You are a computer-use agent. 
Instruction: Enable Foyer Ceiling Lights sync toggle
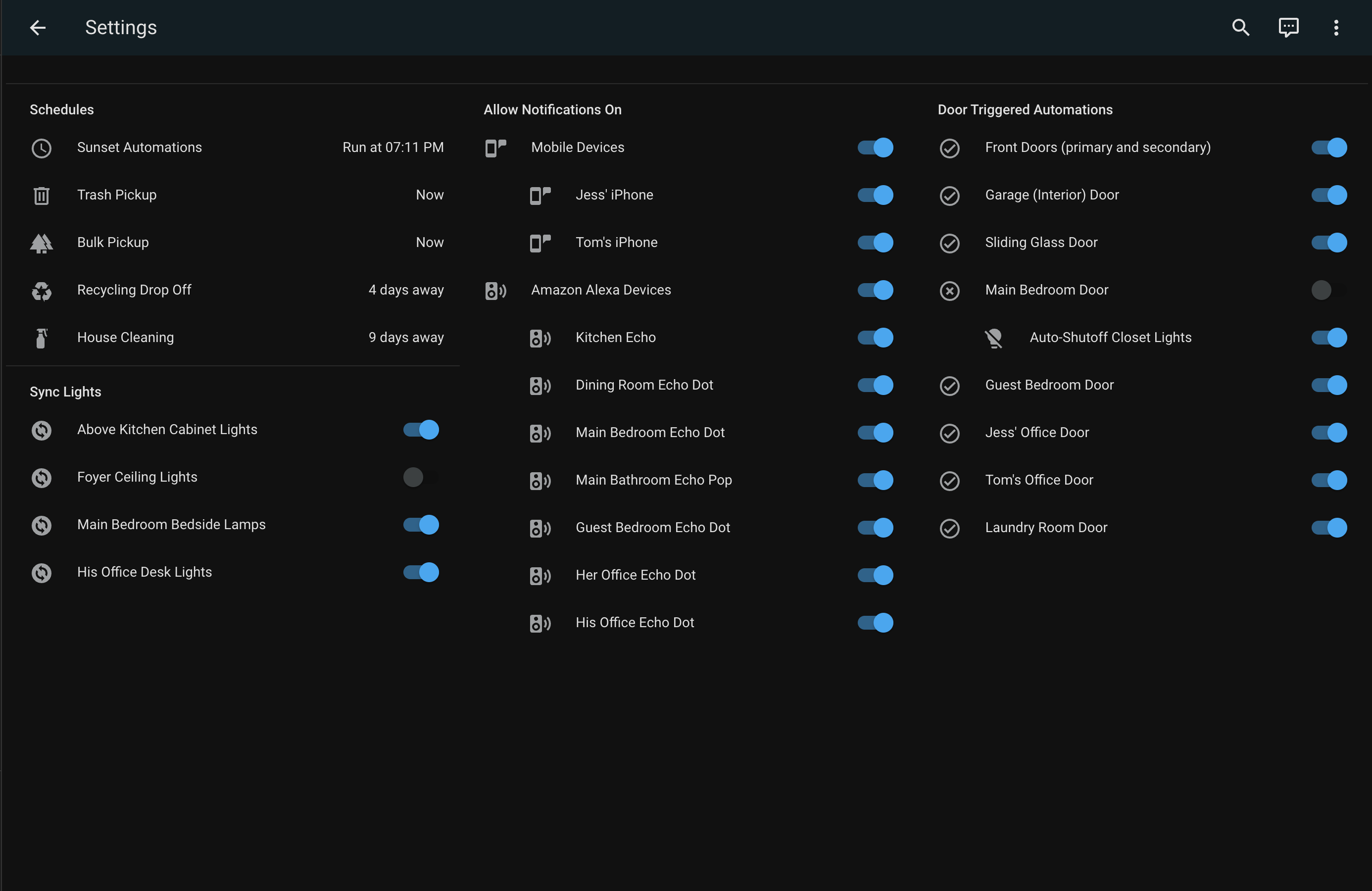420,478
